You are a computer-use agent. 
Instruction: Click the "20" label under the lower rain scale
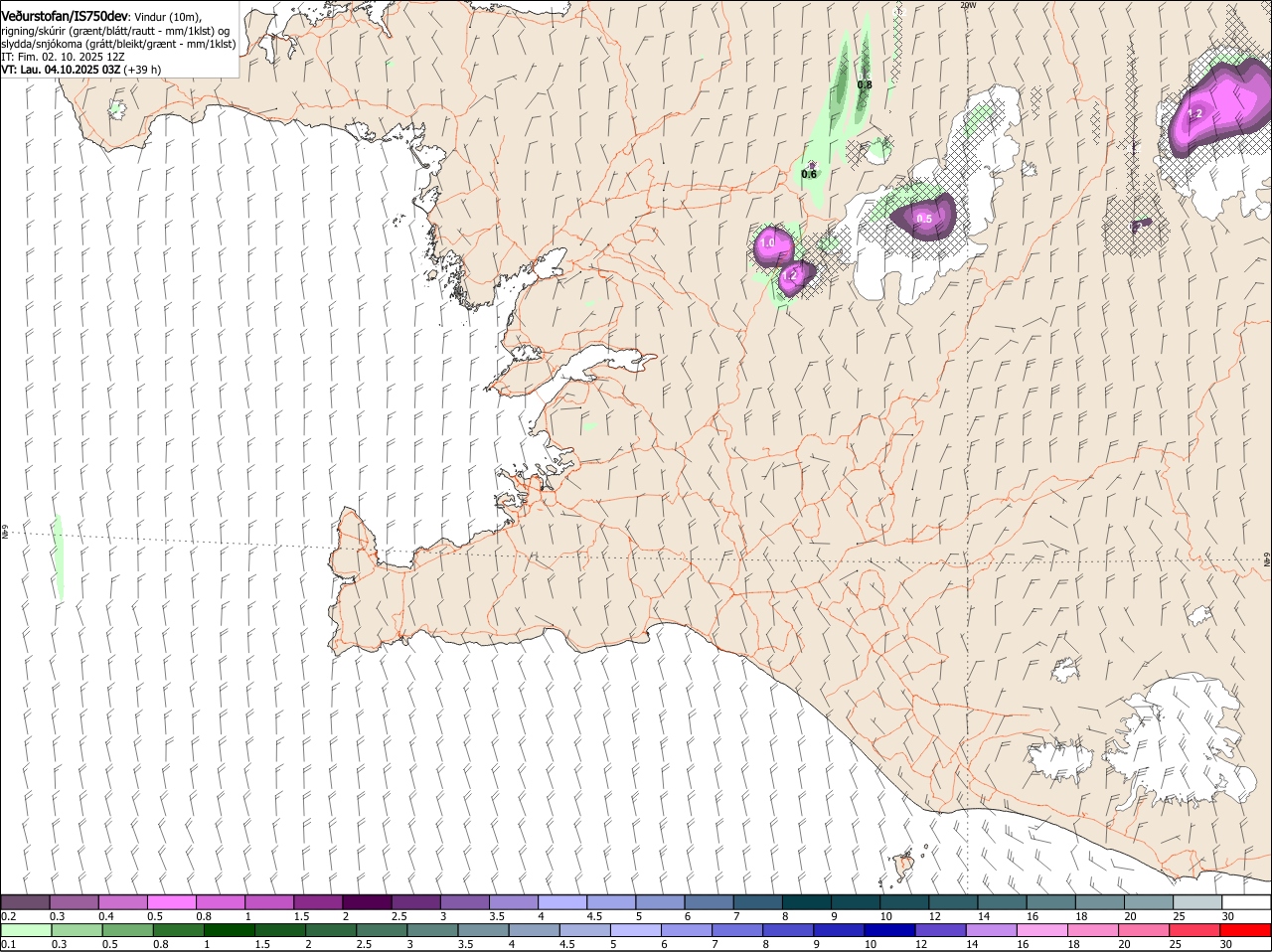pyautogui.click(x=1124, y=944)
